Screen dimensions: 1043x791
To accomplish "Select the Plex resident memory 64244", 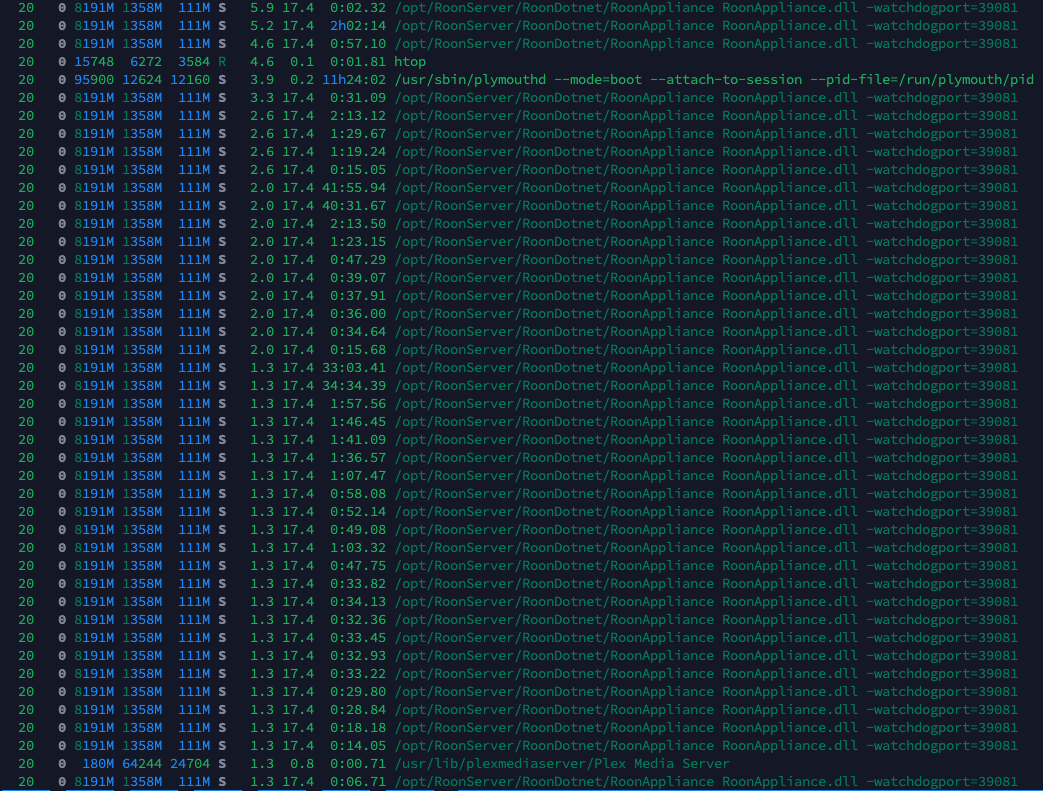I will point(142,764).
